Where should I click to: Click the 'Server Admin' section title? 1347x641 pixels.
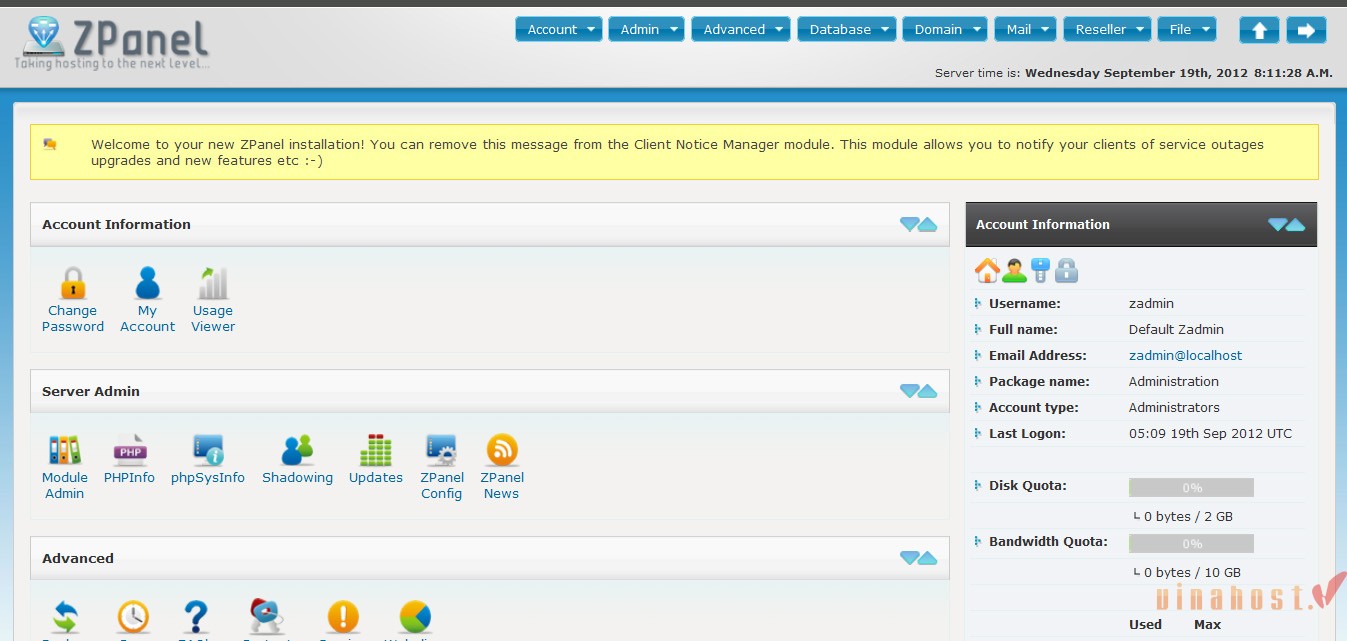pyautogui.click(x=91, y=391)
